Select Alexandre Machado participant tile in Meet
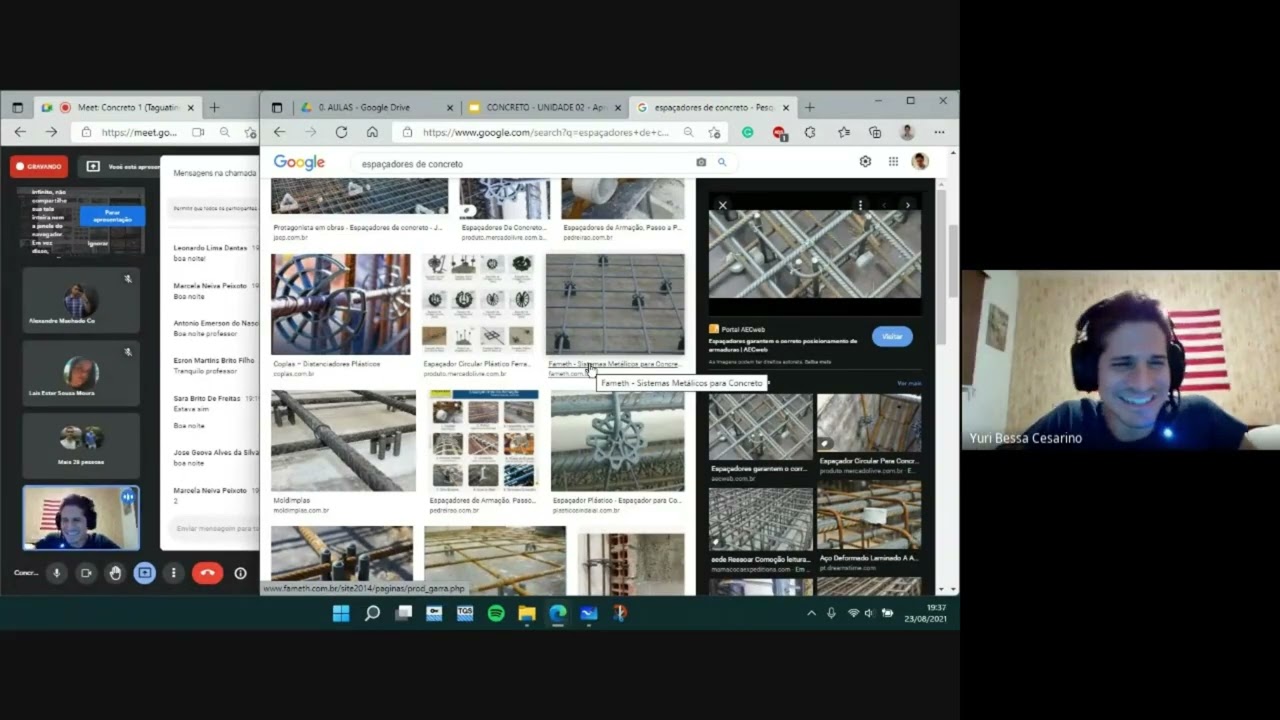The height and width of the screenshot is (720, 1280). [81, 300]
